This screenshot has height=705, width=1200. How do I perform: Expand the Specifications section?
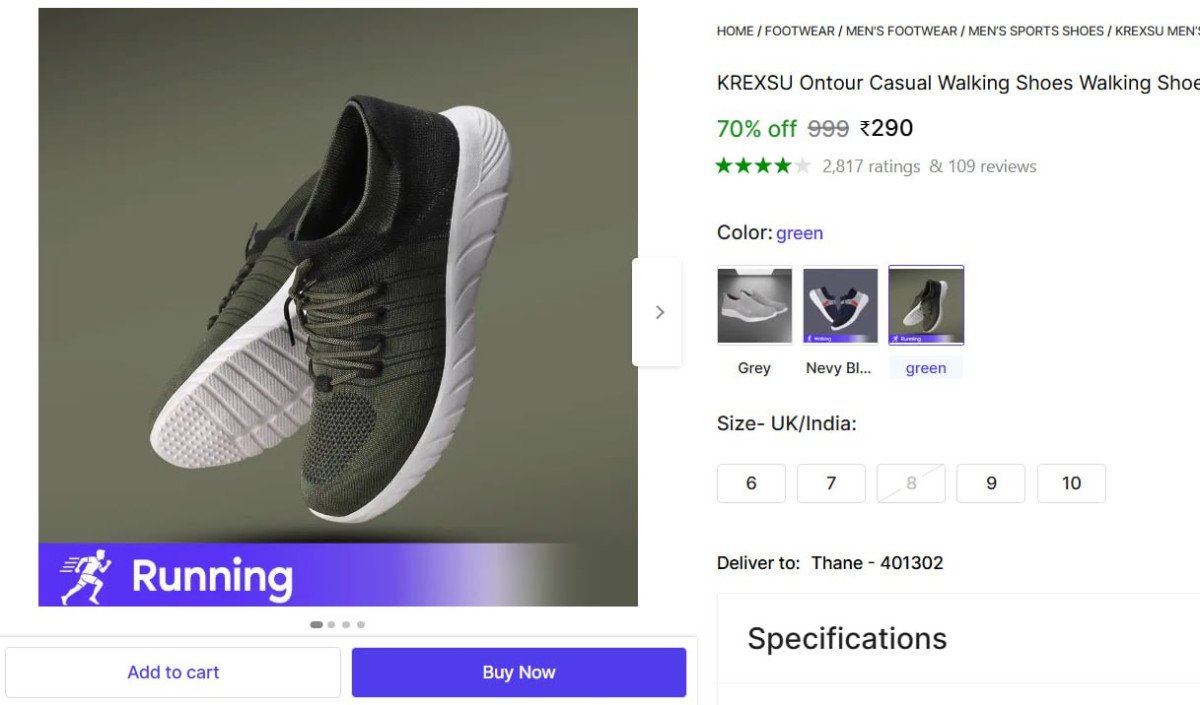coord(847,638)
